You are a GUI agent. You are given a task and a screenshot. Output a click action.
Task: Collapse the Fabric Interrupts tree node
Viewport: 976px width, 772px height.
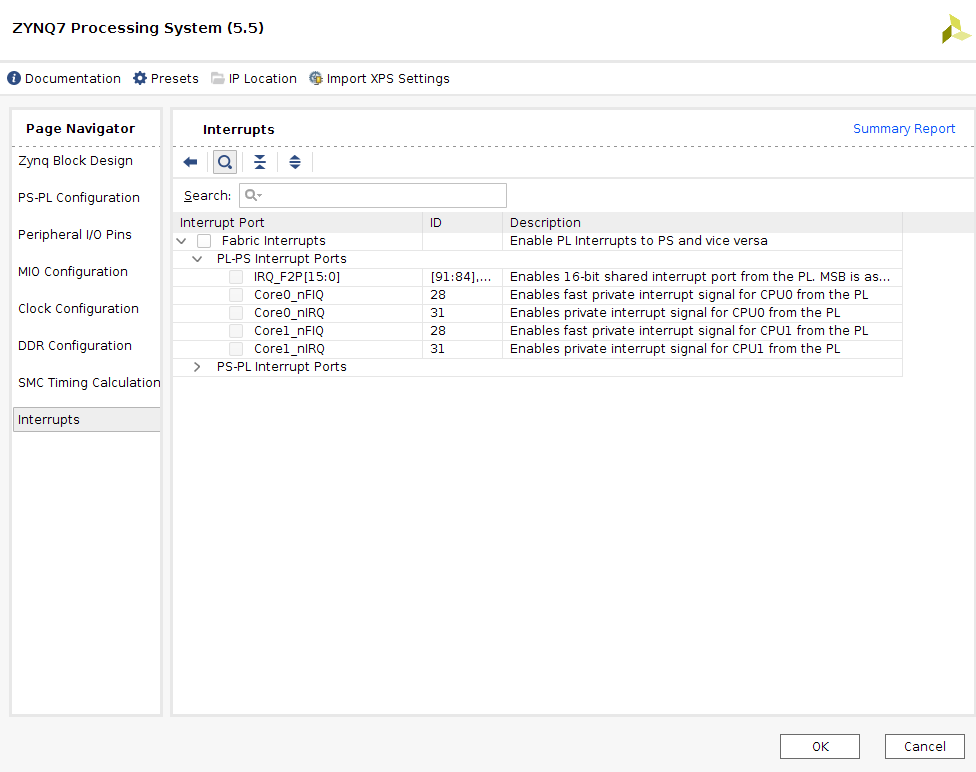pos(182,241)
